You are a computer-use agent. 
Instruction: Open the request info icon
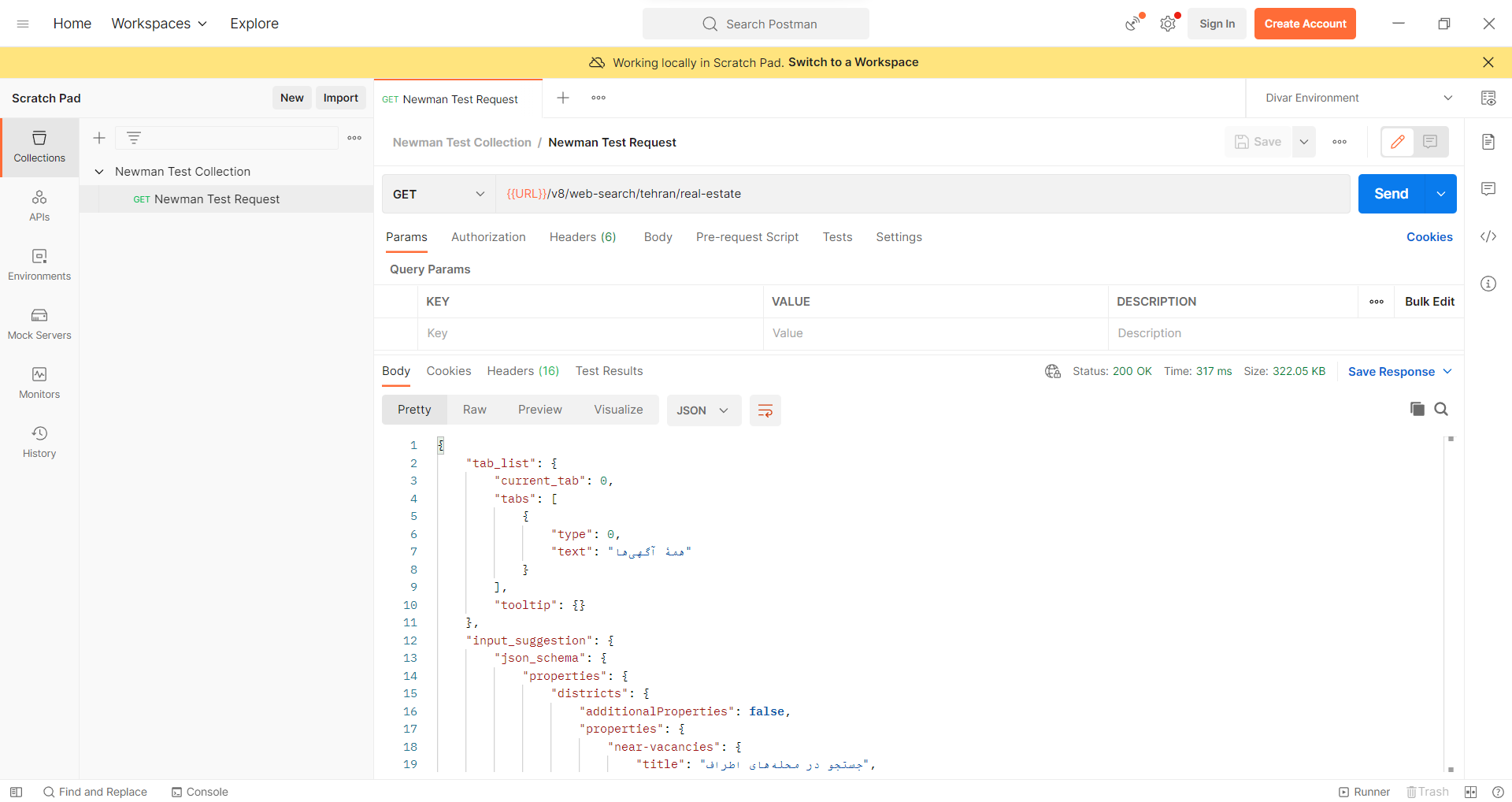click(1488, 284)
